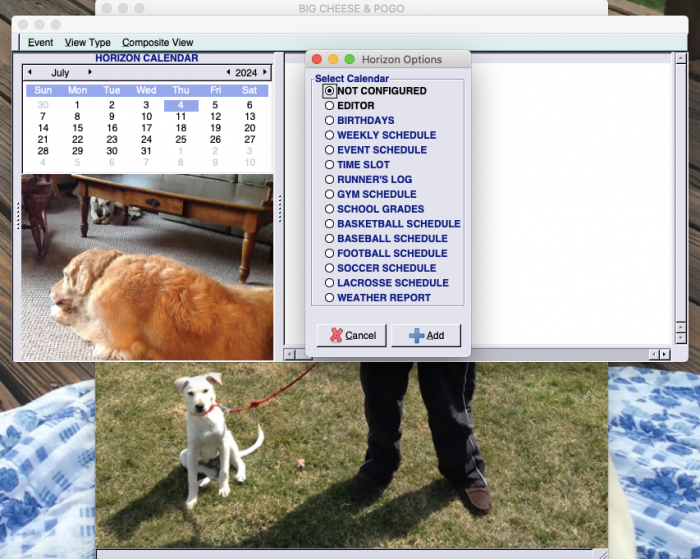
Task: Click scroll right arrow at bottom right
Action: point(663,354)
